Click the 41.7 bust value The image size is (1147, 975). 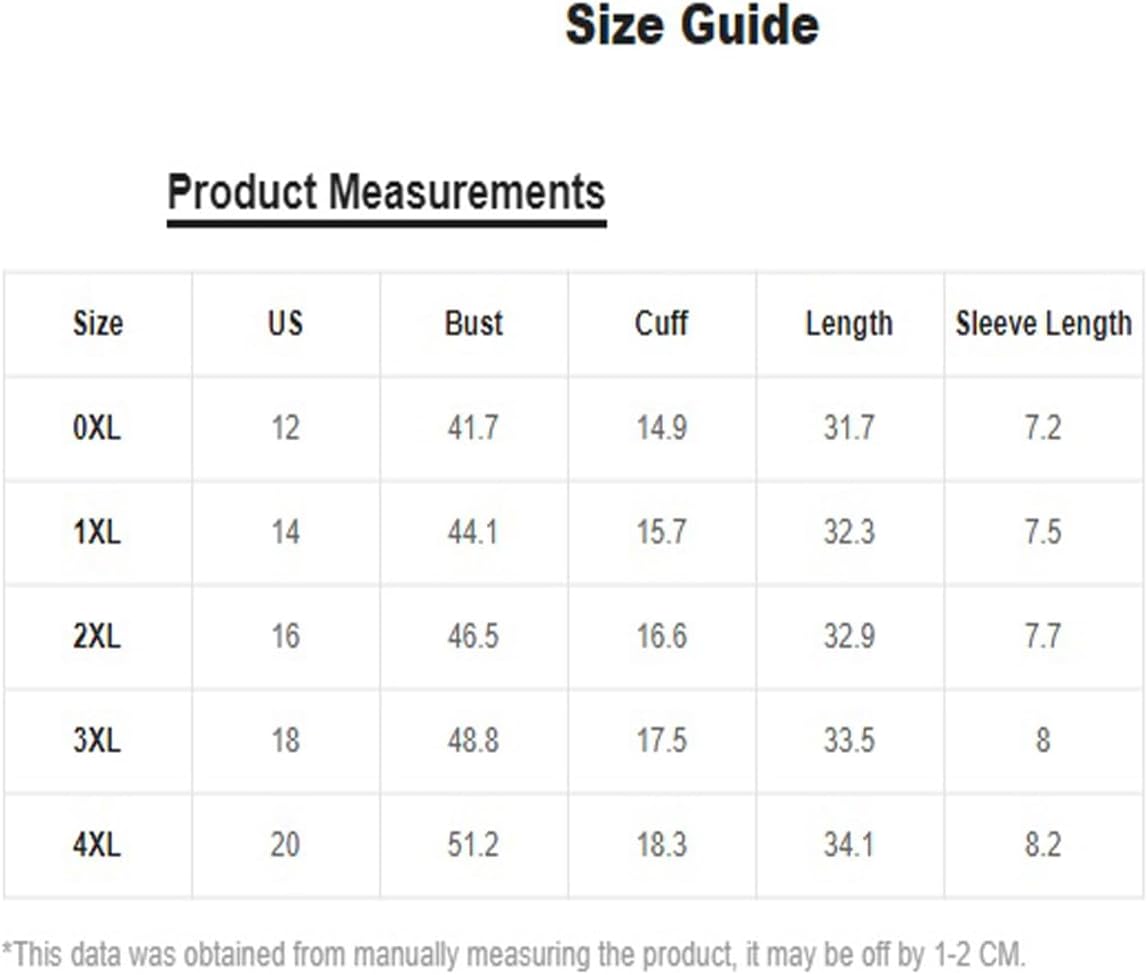pos(473,428)
